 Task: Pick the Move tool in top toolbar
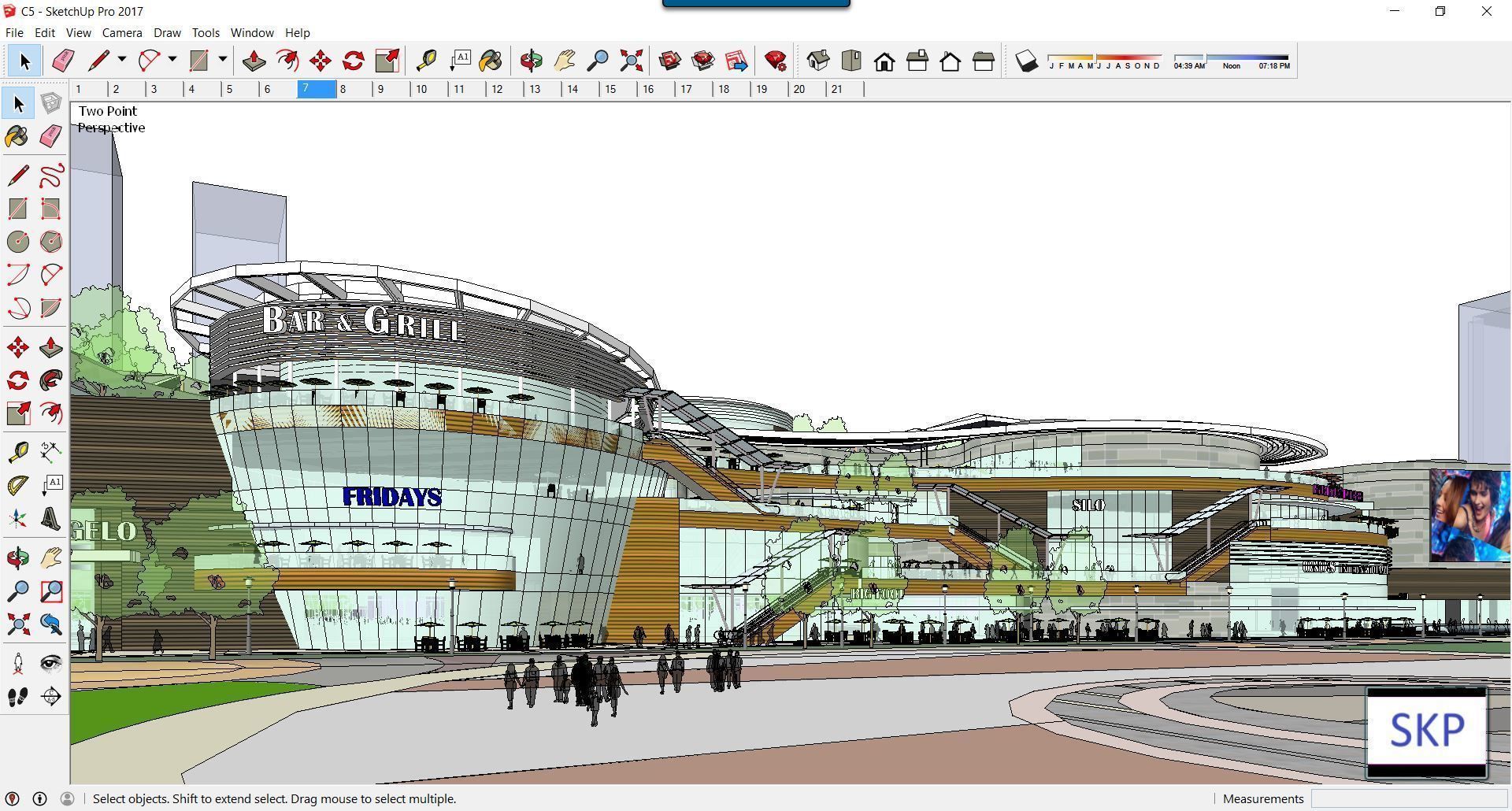coord(321,61)
